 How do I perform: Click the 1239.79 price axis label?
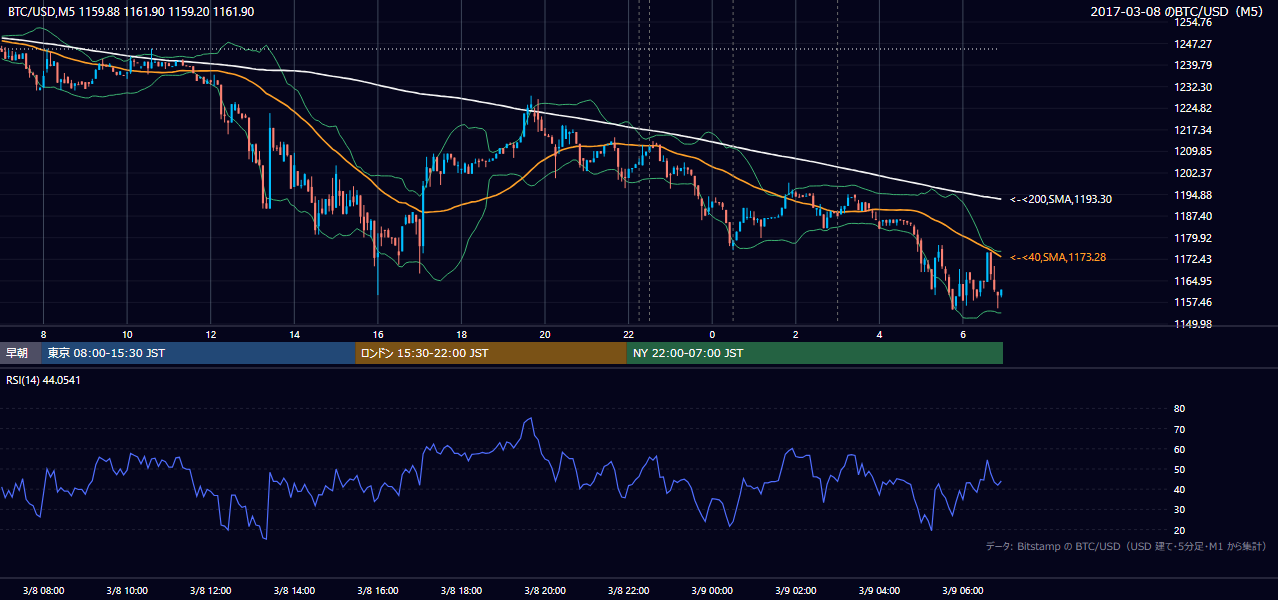(x=1193, y=66)
